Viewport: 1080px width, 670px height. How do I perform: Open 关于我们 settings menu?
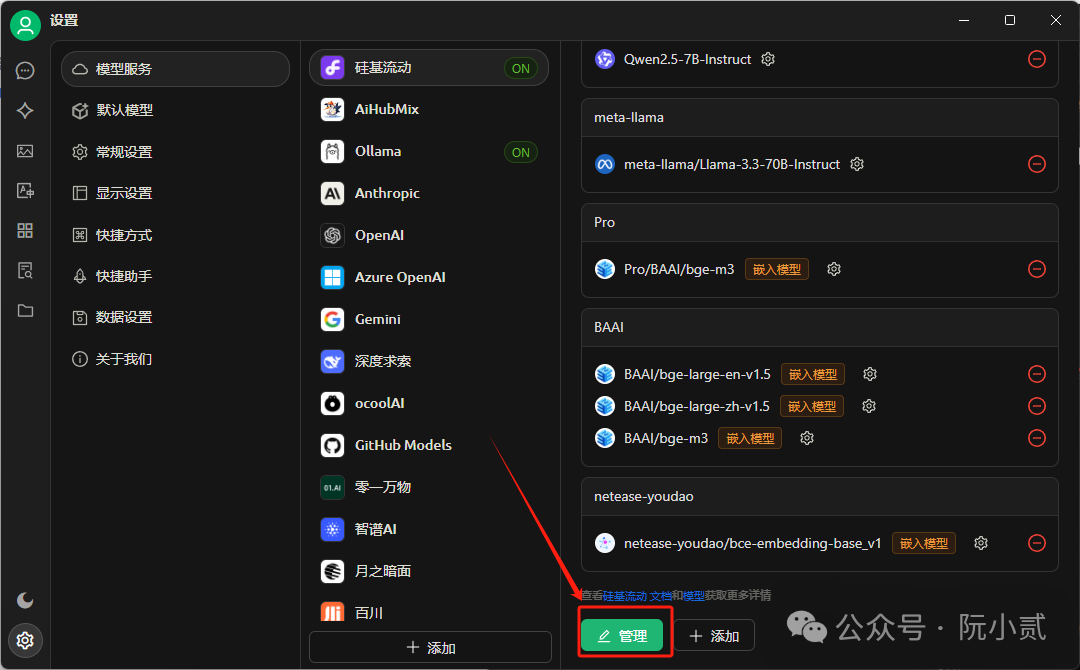point(176,359)
